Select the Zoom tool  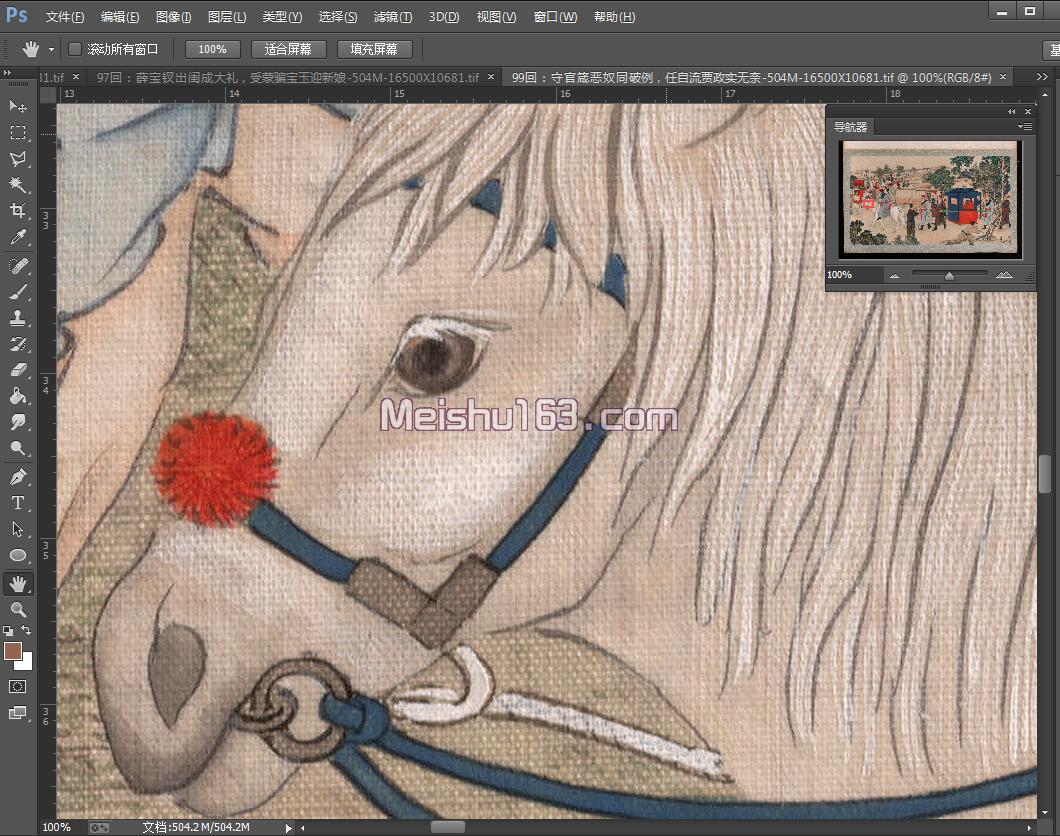coord(18,610)
